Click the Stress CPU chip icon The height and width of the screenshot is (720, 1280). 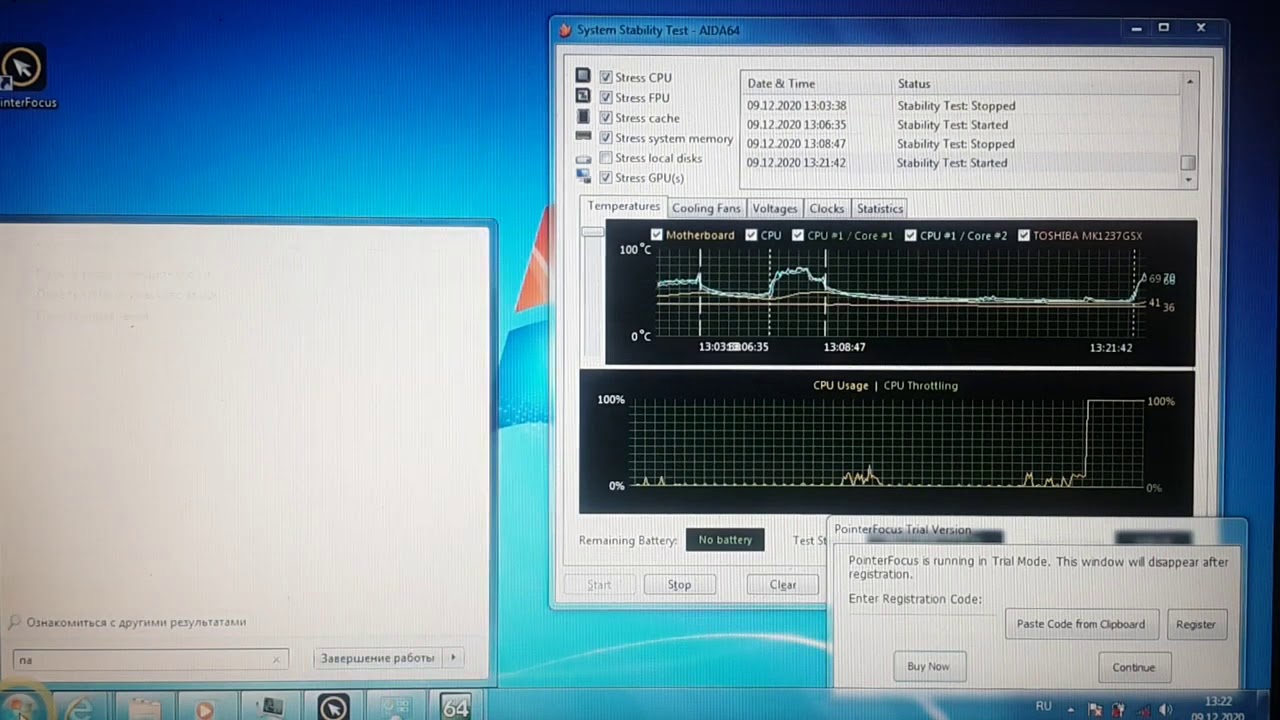click(x=583, y=76)
